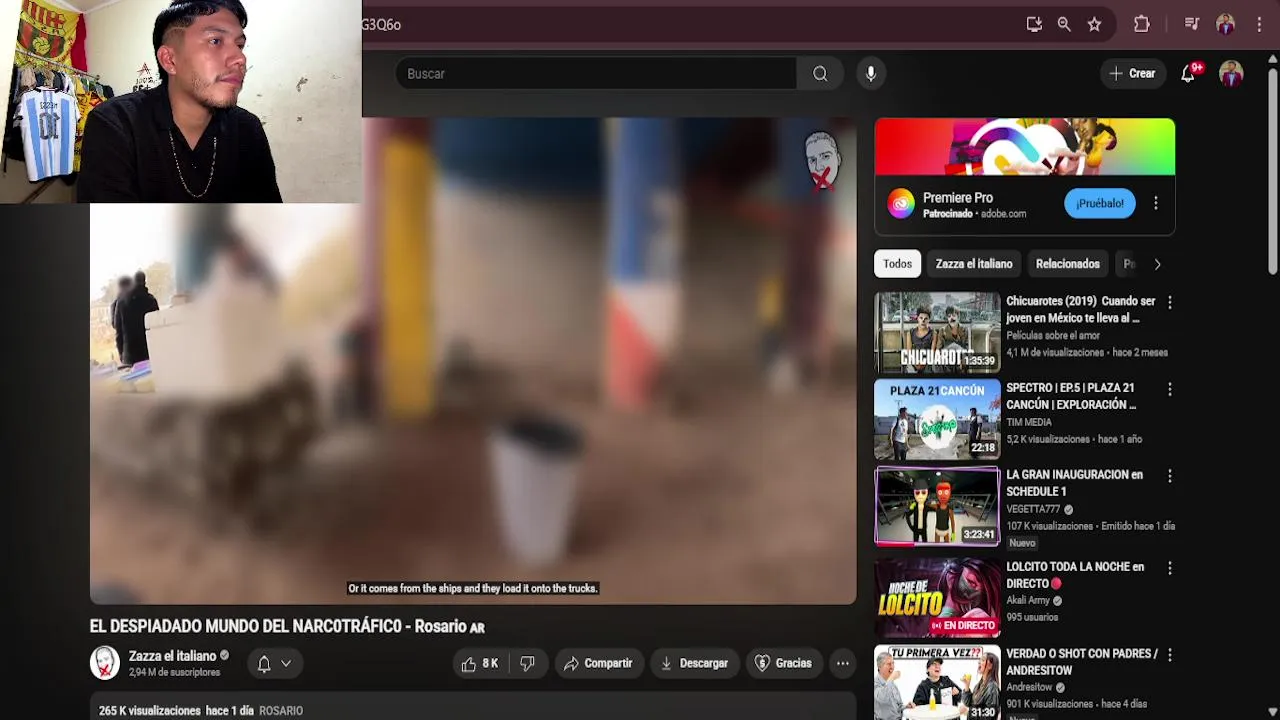Open the Schedule 1 livestream thumbnail
Screen dimensions: 1280x720
[x=937, y=506]
